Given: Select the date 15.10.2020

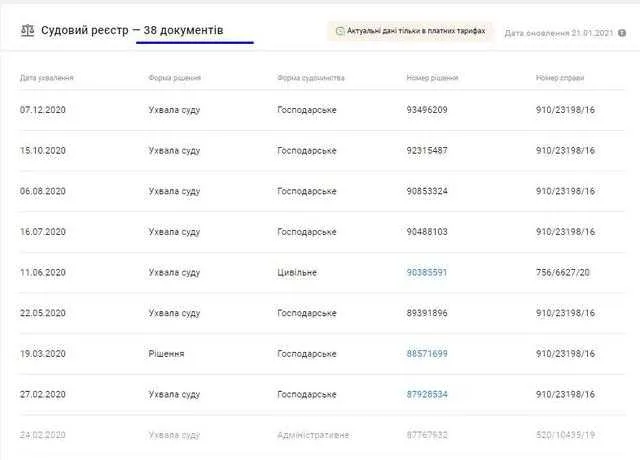Looking at the screenshot, I should pyautogui.click(x=43, y=151).
